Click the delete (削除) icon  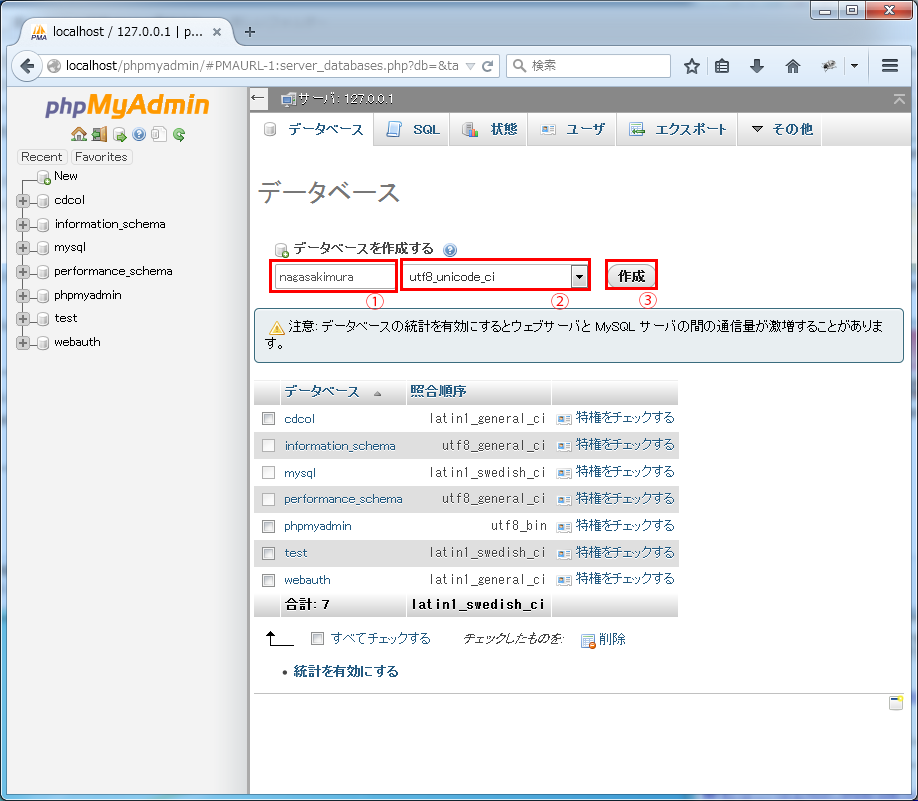(x=588, y=640)
